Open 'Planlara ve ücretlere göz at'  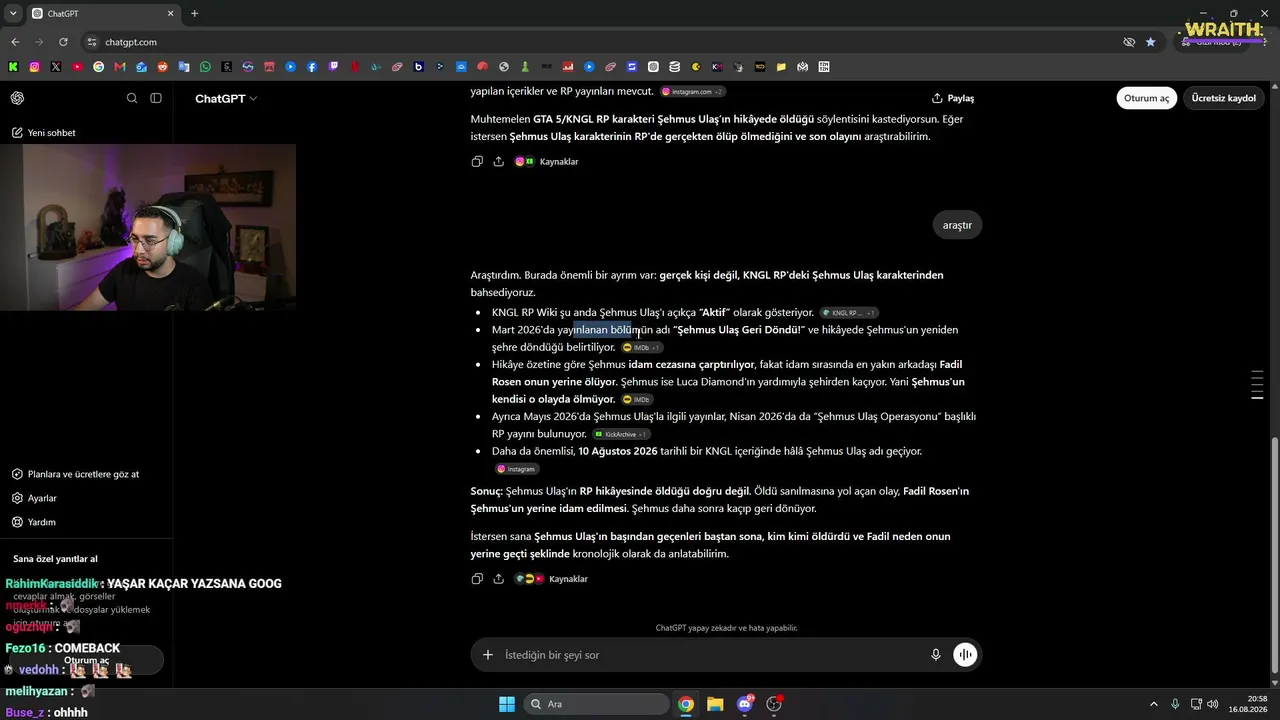(76, 474)
